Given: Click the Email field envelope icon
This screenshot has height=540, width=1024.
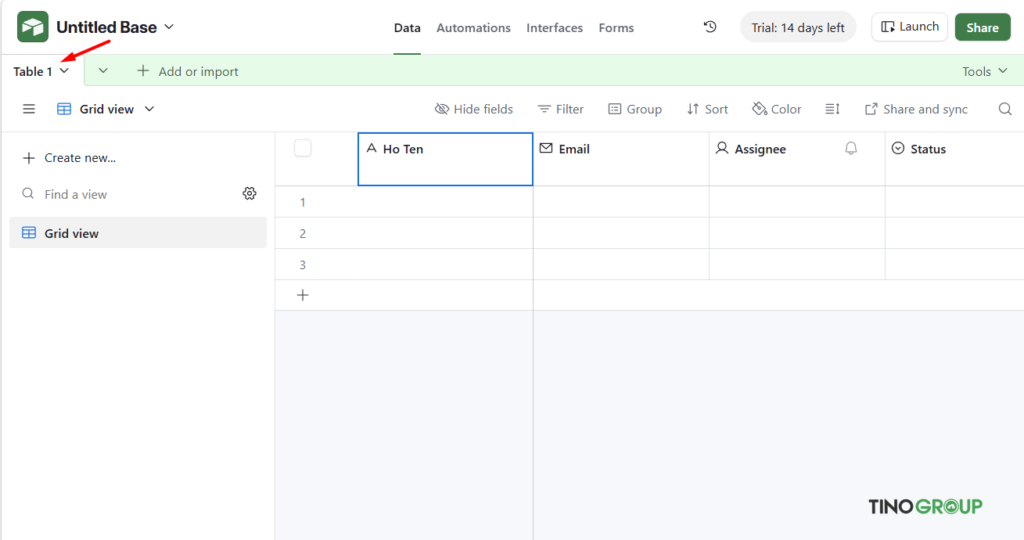Looking at the screenshot, I should 546,148.
